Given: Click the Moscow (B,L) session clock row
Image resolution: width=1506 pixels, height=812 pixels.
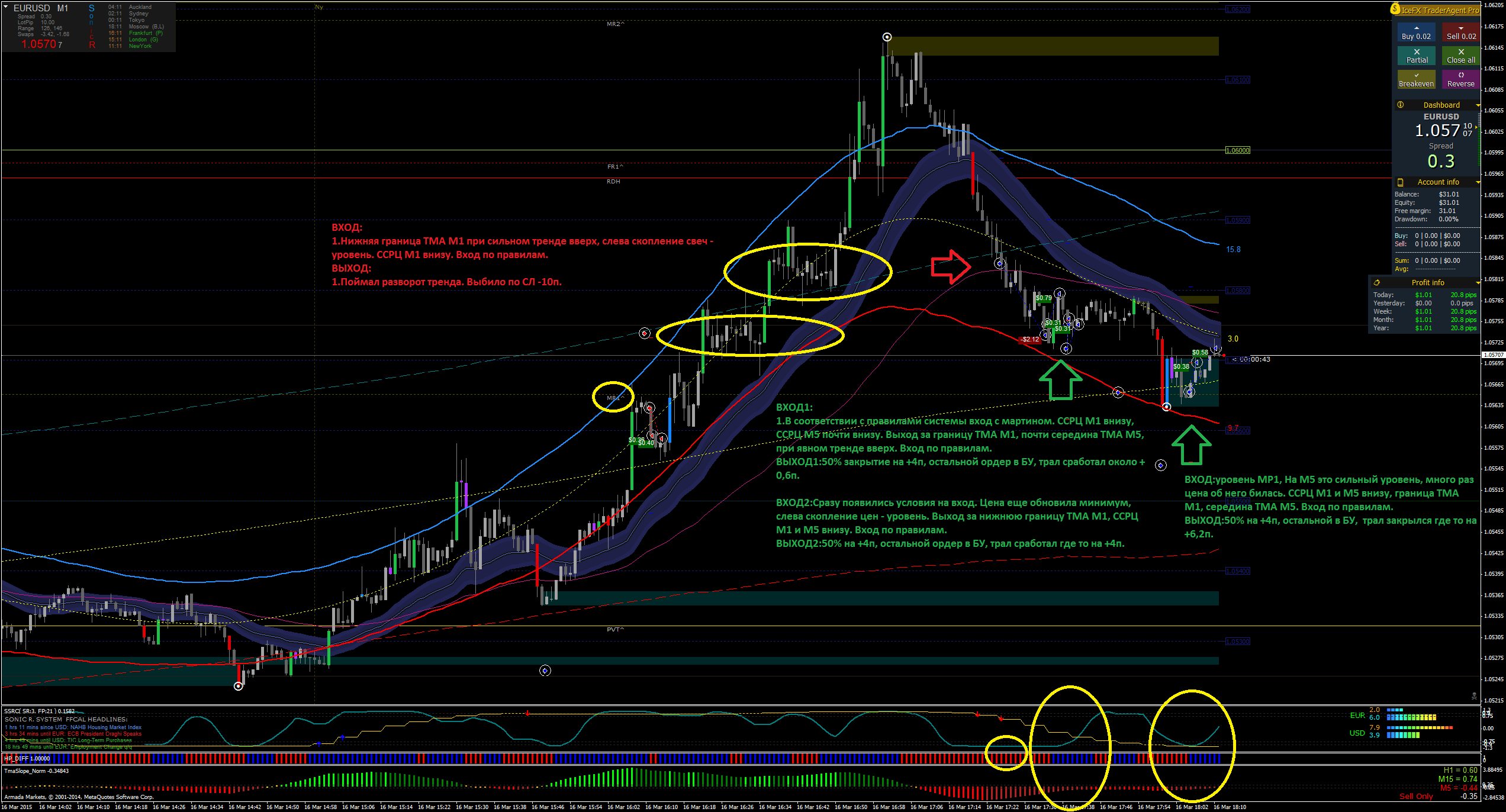Looking at the screenshot, I should [x=136, y=27].
